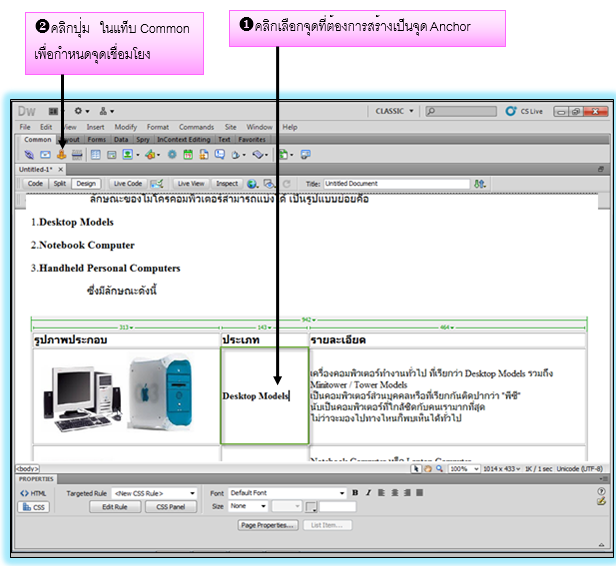Switch the Properties panel to HTML mode
Viewport: 616px width, 566px height.
(x=34, y=493)
